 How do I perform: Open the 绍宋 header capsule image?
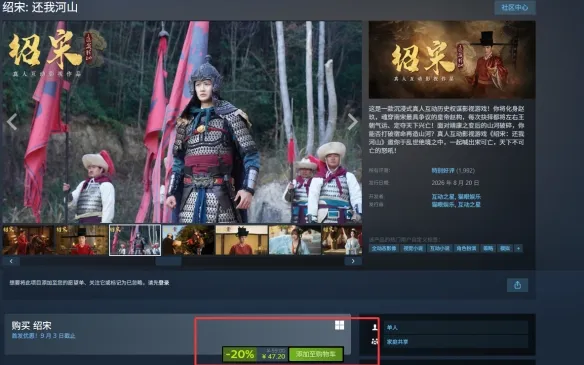tap(452, 60)
